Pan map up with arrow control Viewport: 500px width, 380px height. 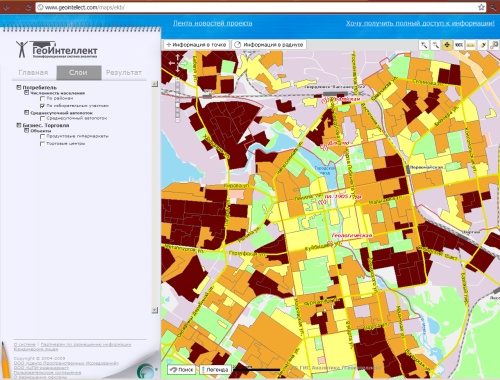[x=177, y=57]
